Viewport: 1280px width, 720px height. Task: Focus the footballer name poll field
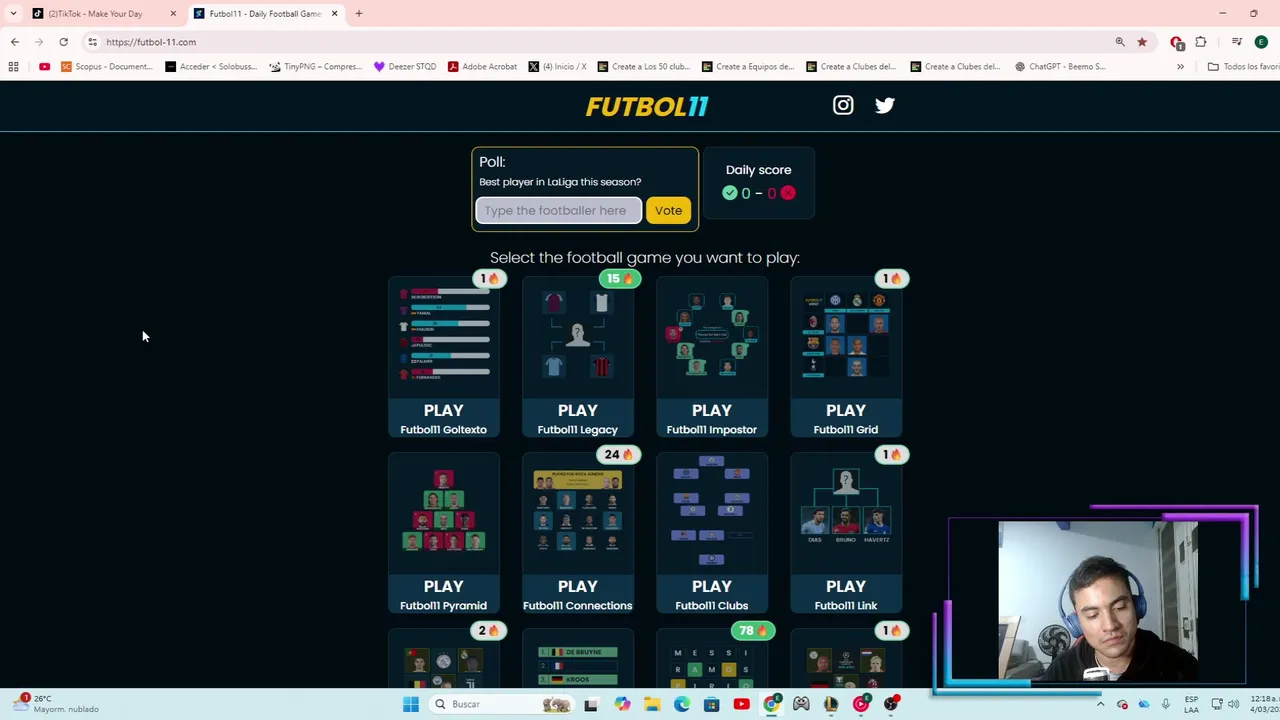(558, 210)
